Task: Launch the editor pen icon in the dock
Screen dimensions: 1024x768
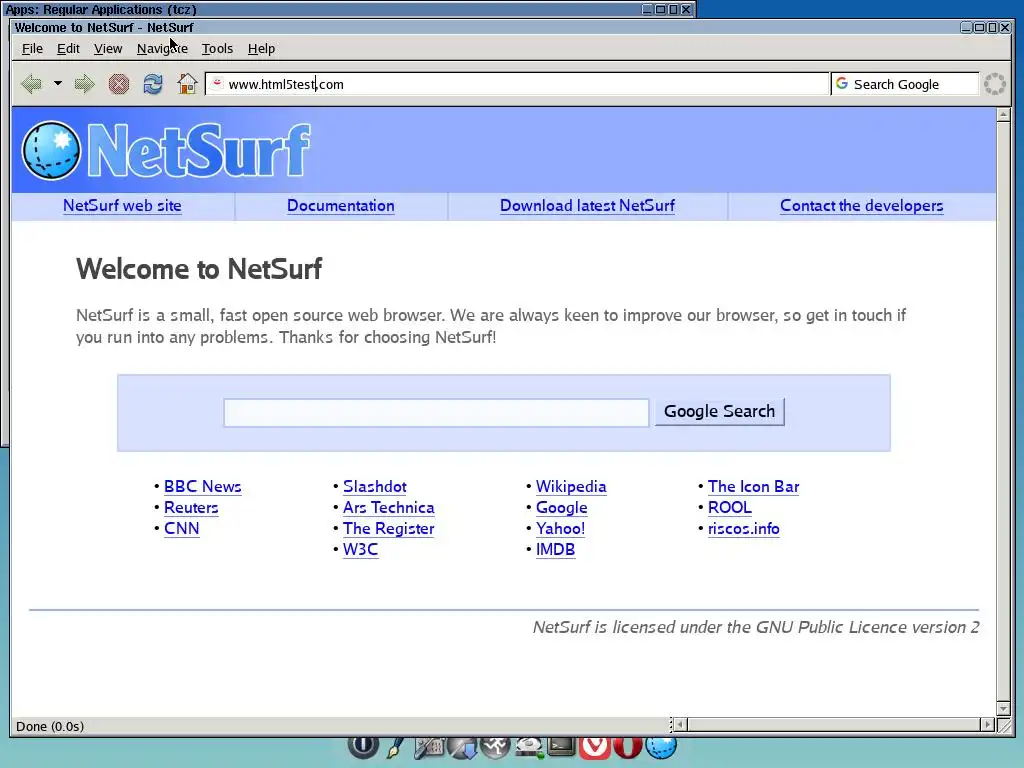Action: coord(395,747)
